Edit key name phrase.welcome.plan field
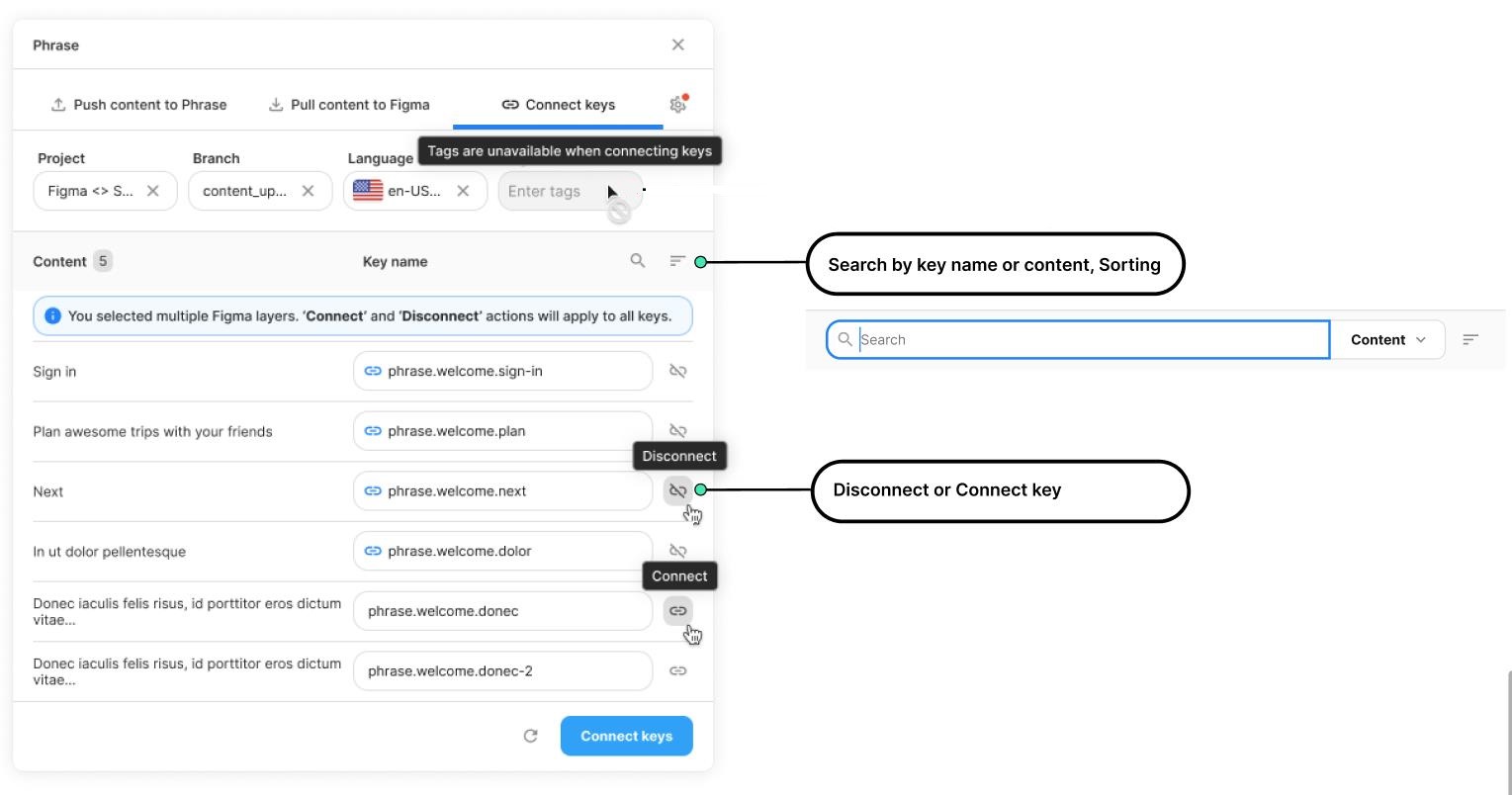 [x=502, y=431]
